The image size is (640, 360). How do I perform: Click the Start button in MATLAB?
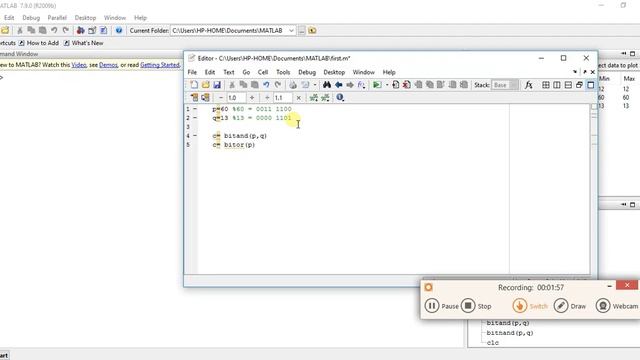pyautogui.click(x=4, y=356)
